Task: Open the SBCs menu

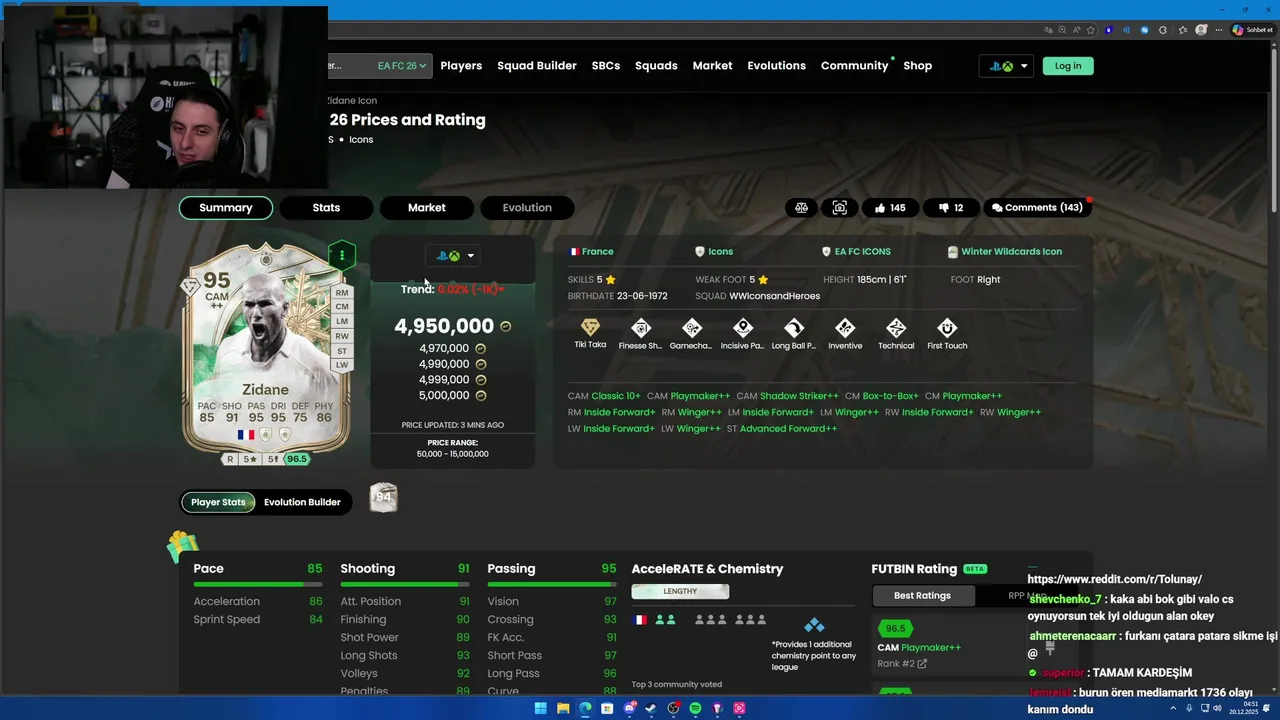Action: [x=606, y=66]
